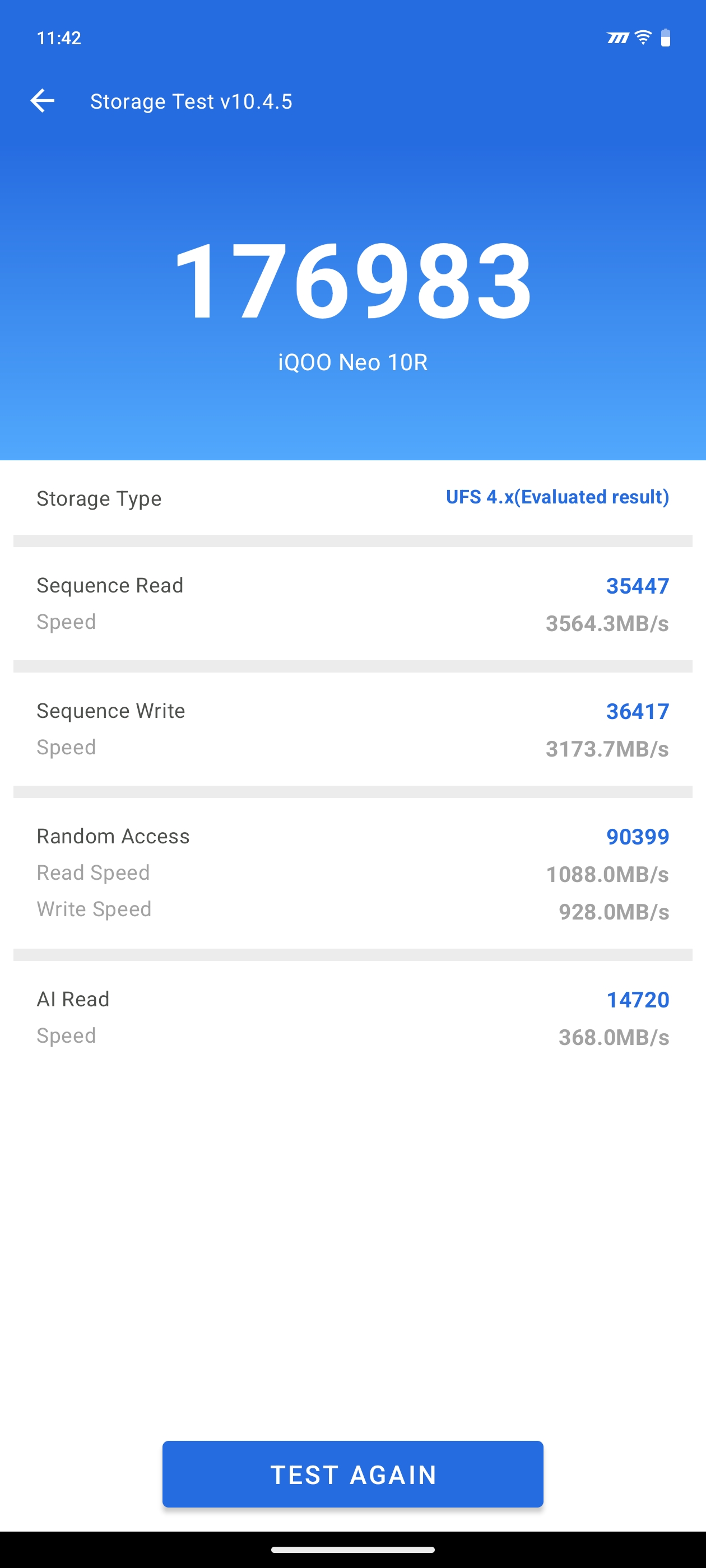The width and height of the screenshot is (706, 1568).
Task: Tap the back arrow icon
Action: (43, 101)
